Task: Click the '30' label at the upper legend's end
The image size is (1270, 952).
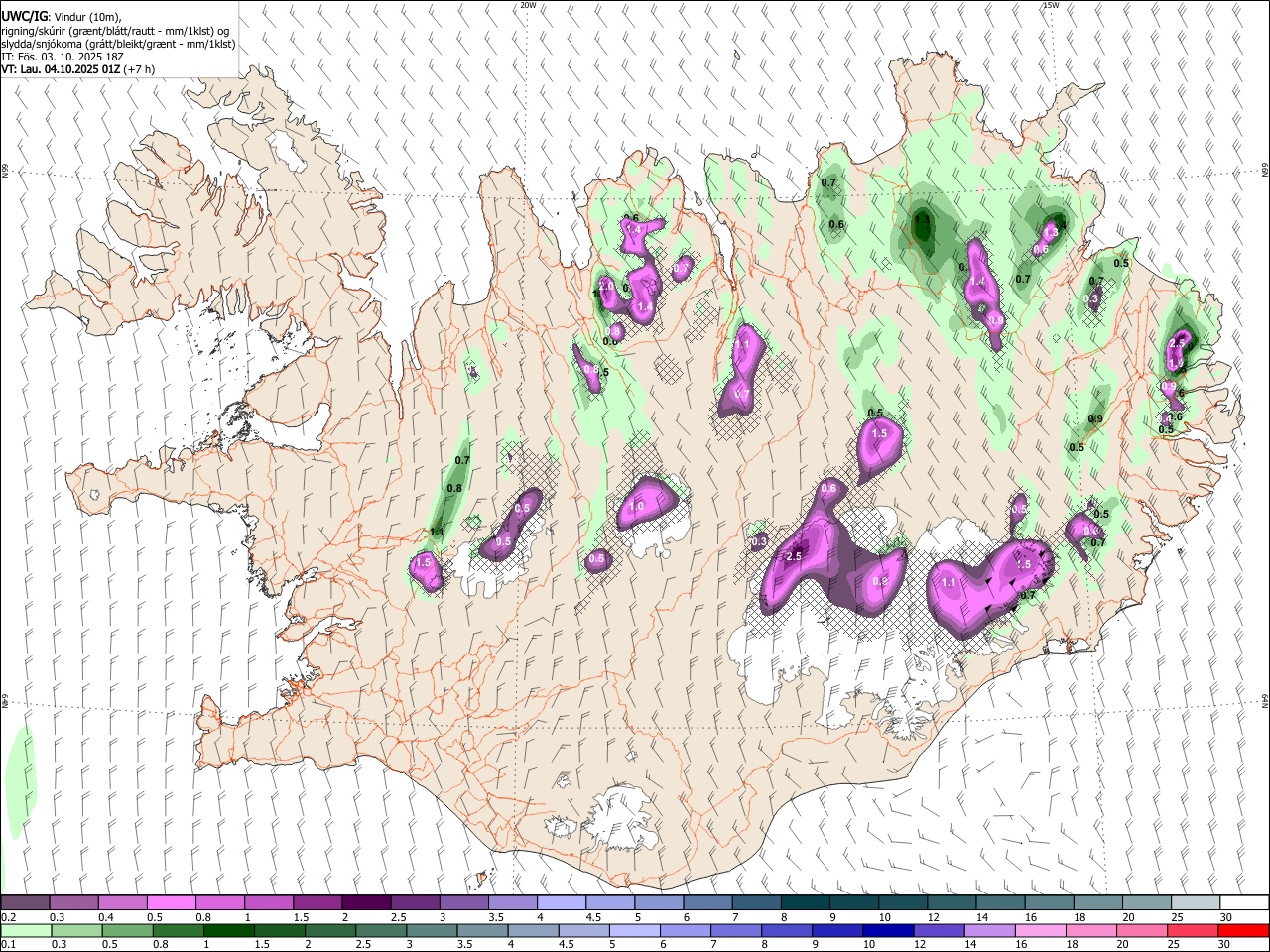Action: click(1225, 917)
